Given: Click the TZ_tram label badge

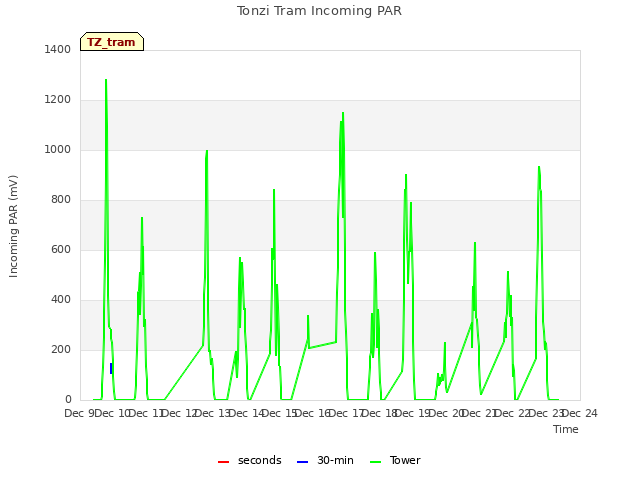Looking at the screenshot, I should coord(112,42).
